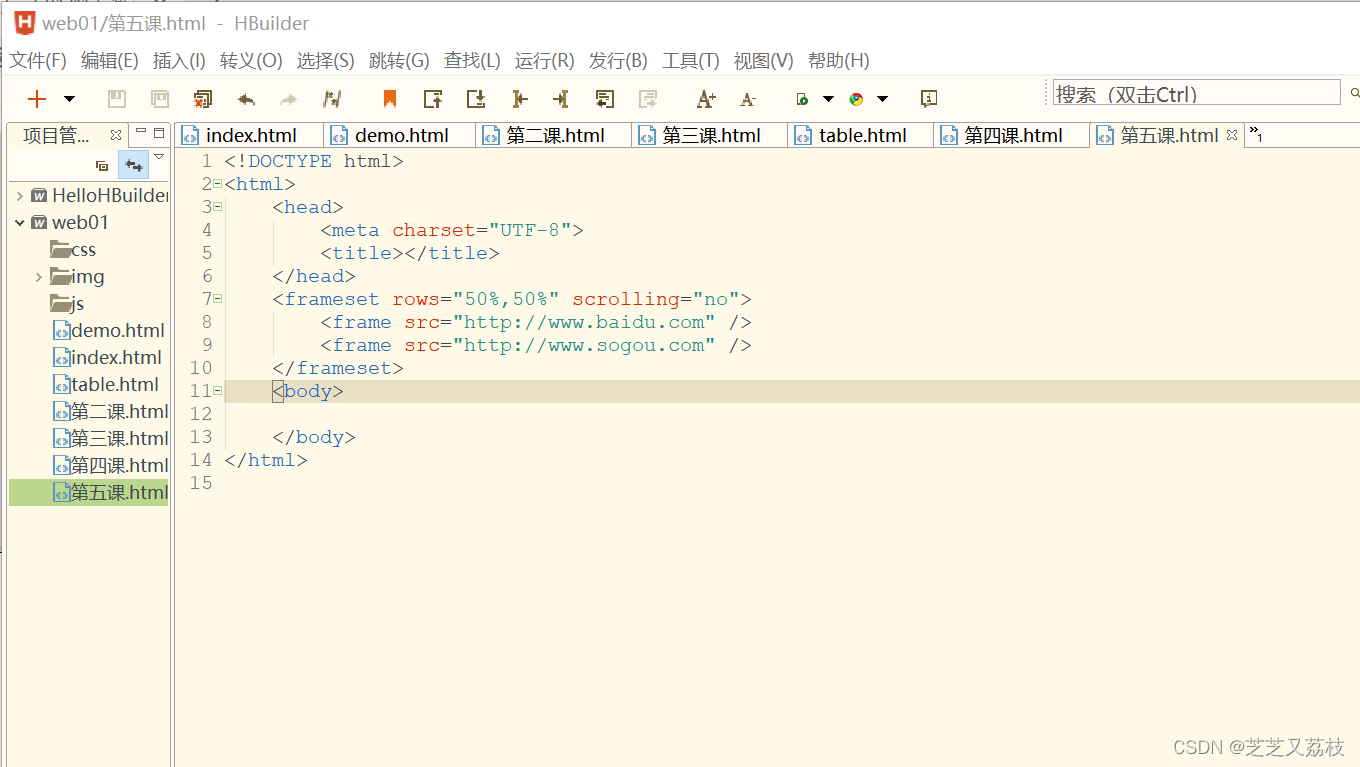Click the Collapse All icon in project panel

click(102, 166)
